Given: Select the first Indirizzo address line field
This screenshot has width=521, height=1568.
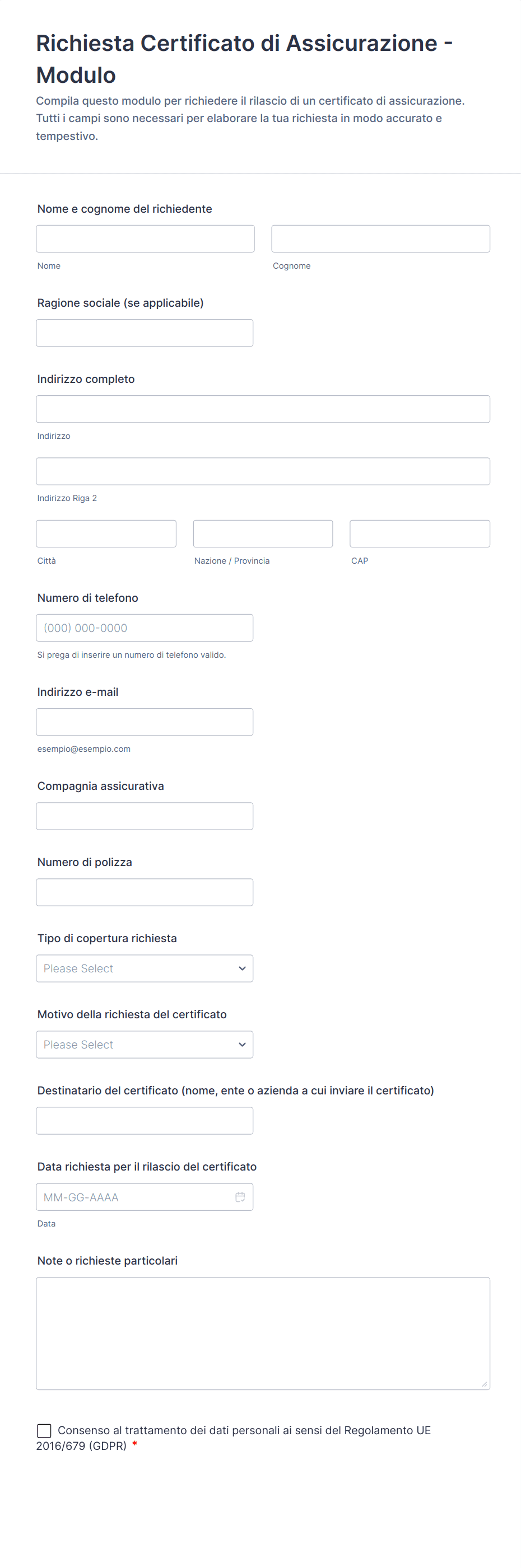Looking at the screenshot, I should 263,409.
